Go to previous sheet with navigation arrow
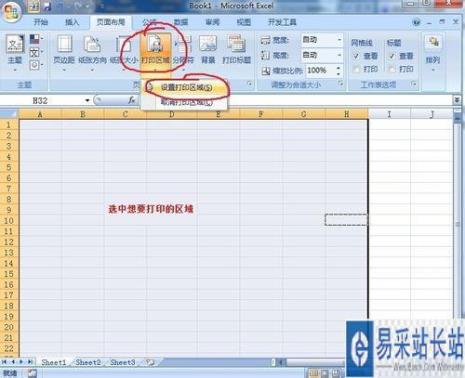Image resolution: width=465 pixels, height=378 pixels. click(13, 362)
